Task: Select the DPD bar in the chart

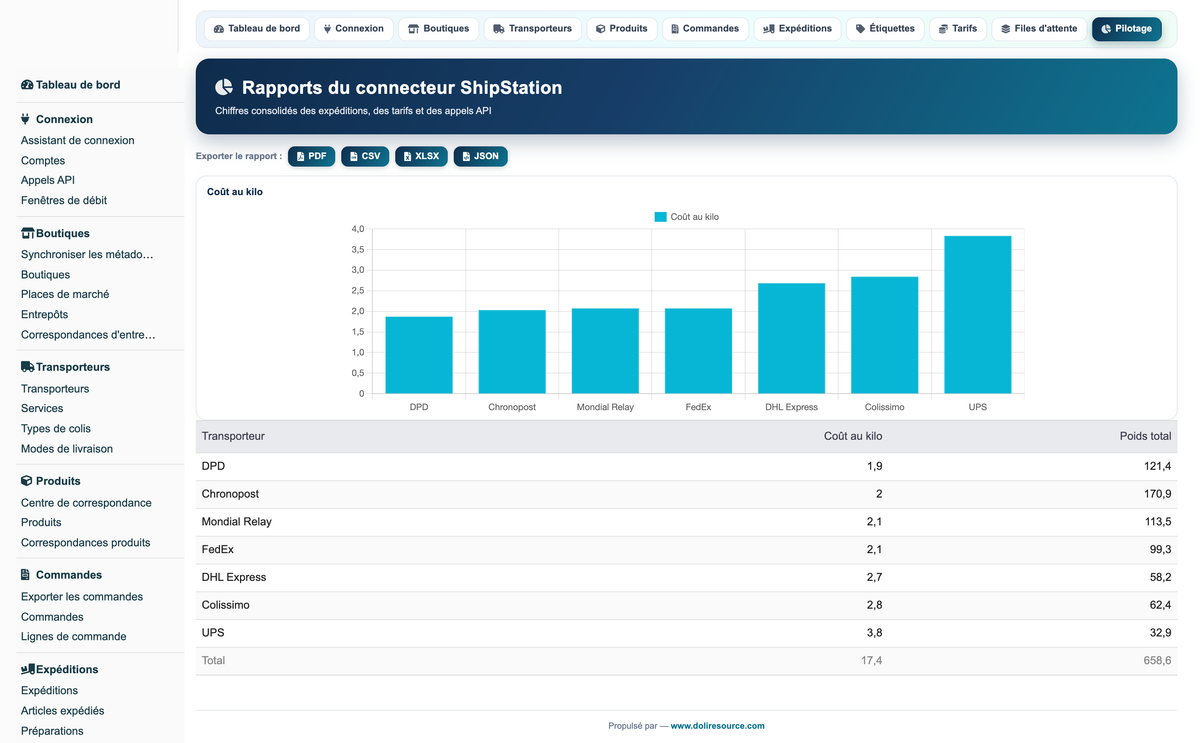Action: 419,355
